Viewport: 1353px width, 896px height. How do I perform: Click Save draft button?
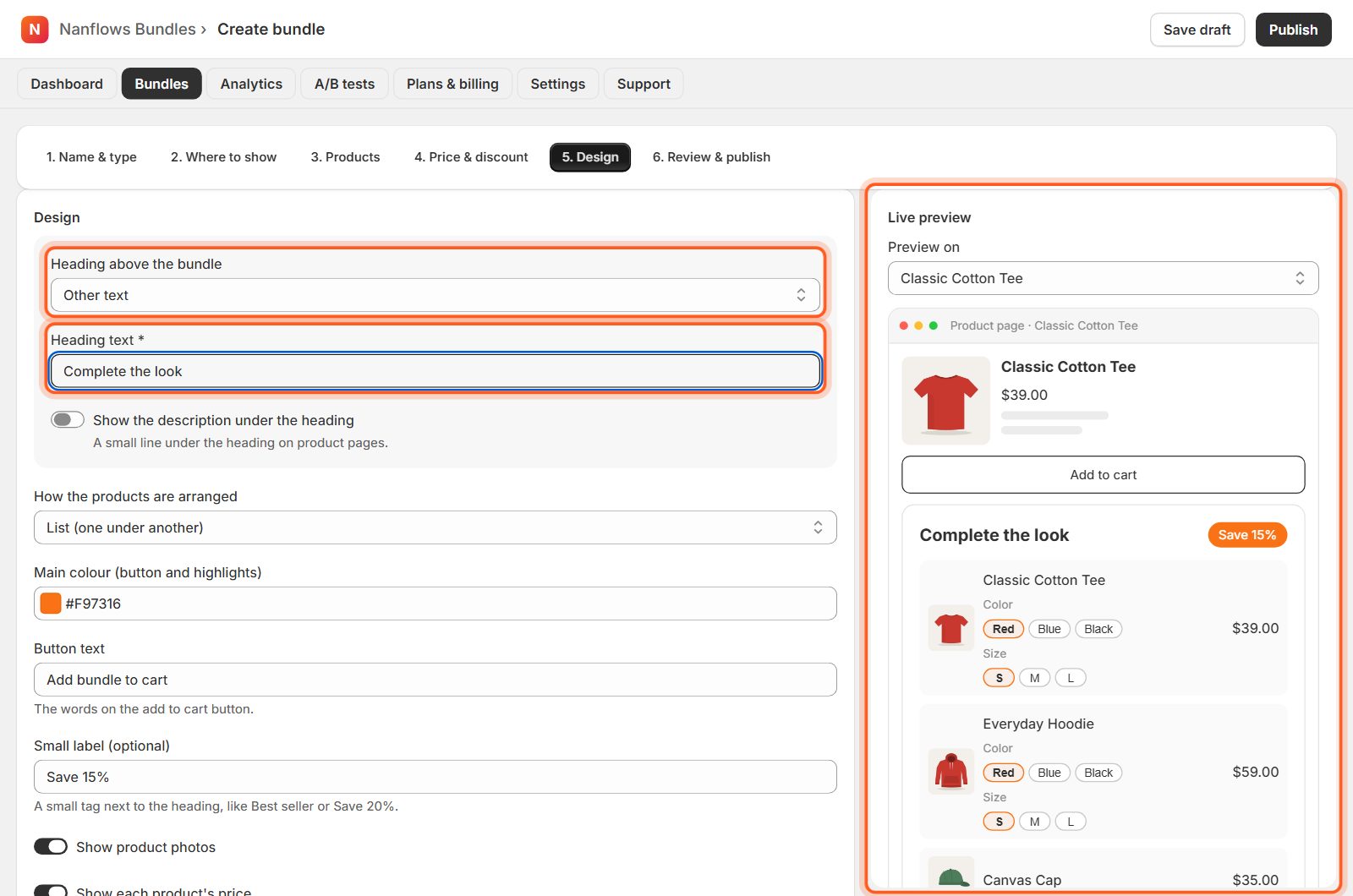click(1197, 30)
